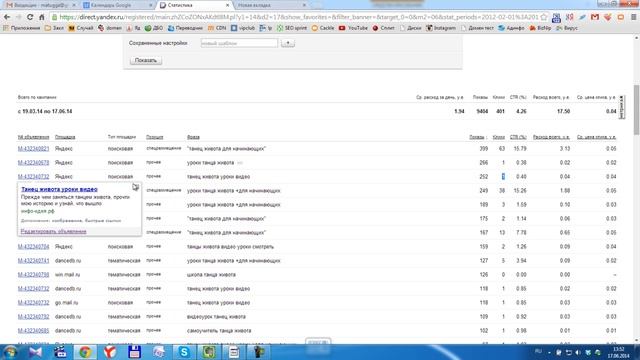Select the highlighted clicks value in the 252 impressions row
Image resolution: width=640 pixels, height=360 pixels.
coord(503,177)
